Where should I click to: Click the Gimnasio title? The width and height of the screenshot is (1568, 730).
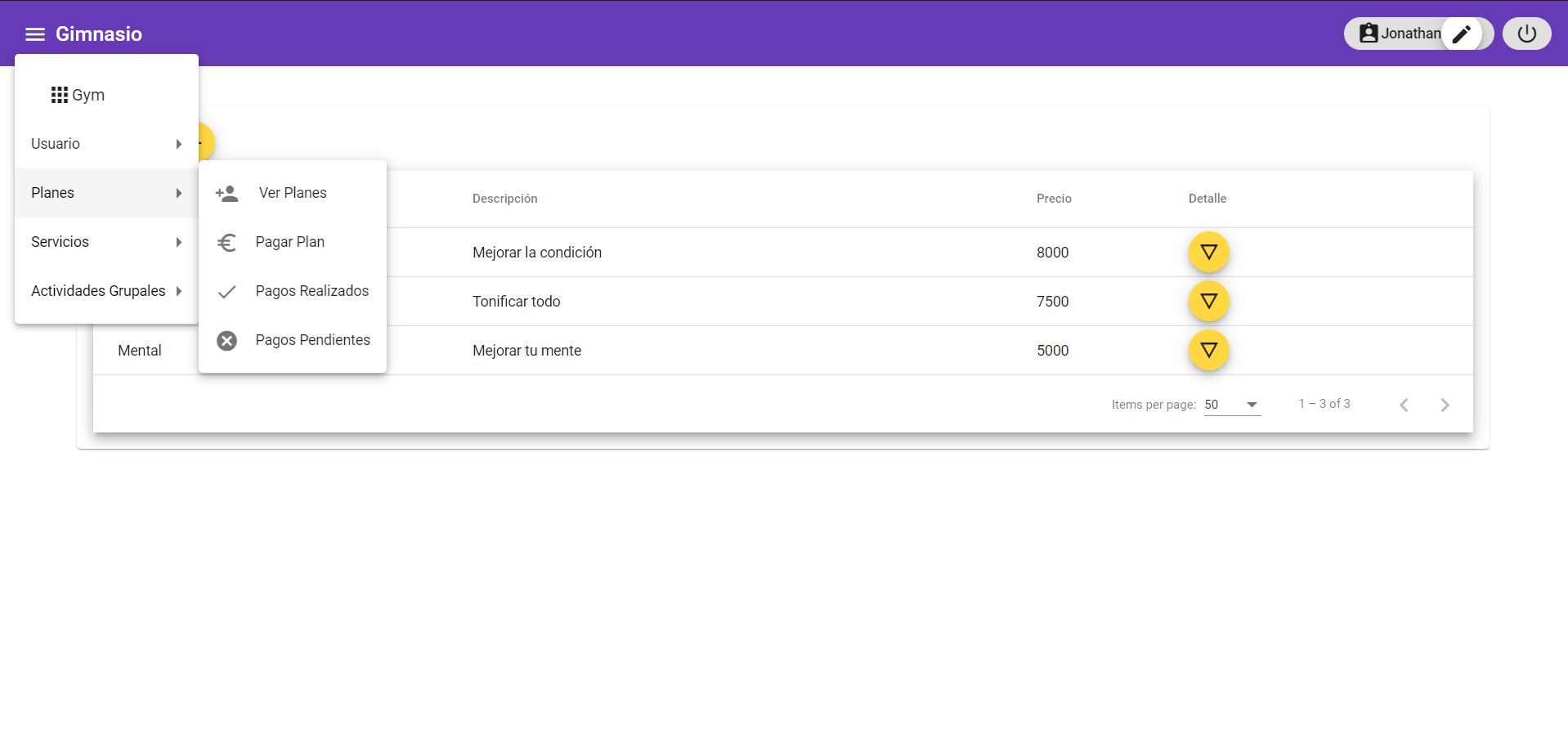pos(99,34)
